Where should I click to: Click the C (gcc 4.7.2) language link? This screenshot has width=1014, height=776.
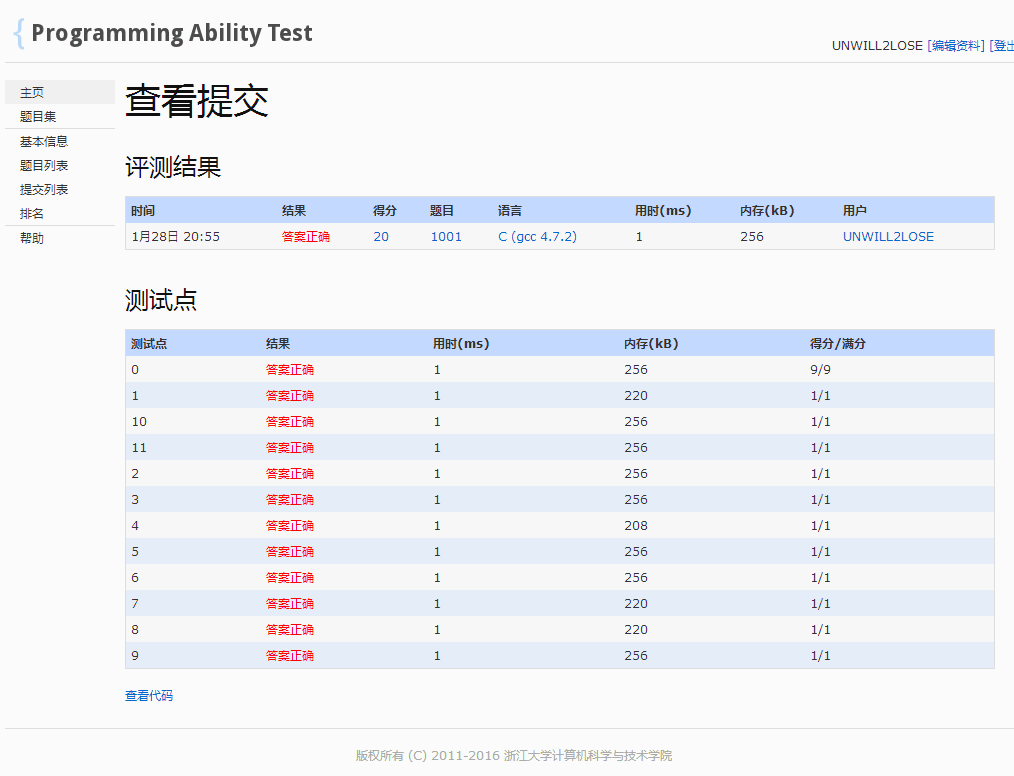[x=537, y=237]
